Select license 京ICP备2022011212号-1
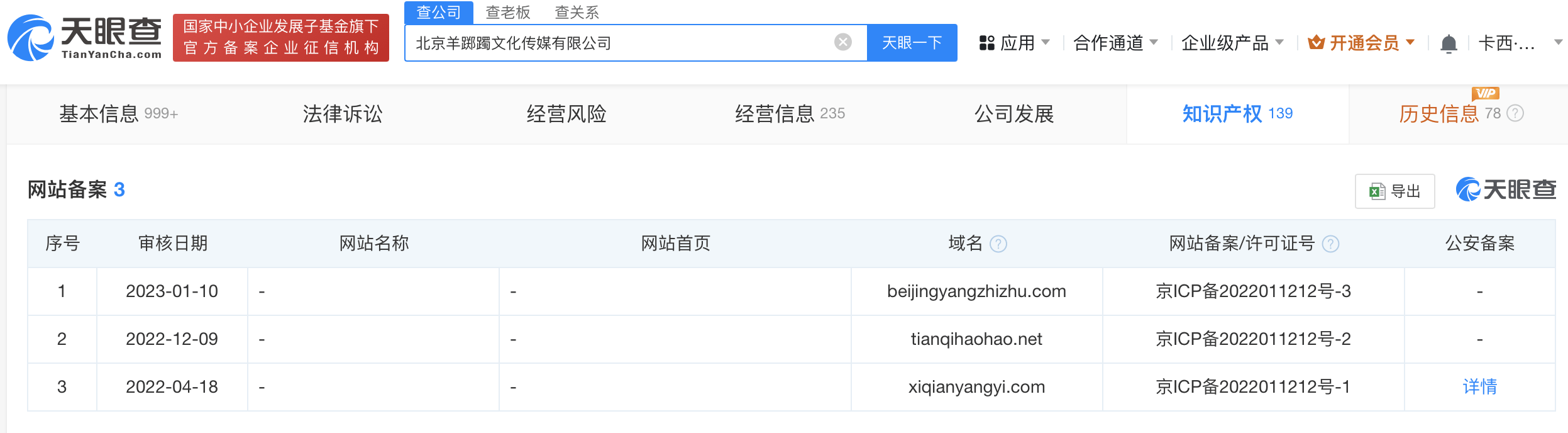This screenshot has height=433, width=1568. (1253, 387)
